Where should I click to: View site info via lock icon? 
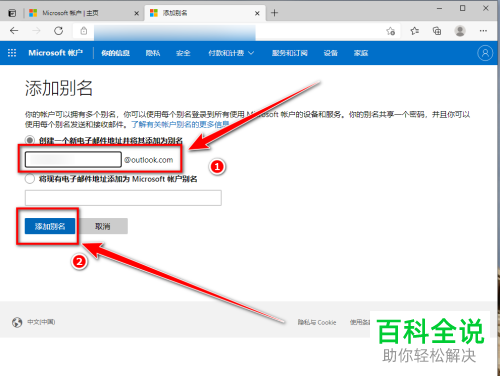(84, 31)
